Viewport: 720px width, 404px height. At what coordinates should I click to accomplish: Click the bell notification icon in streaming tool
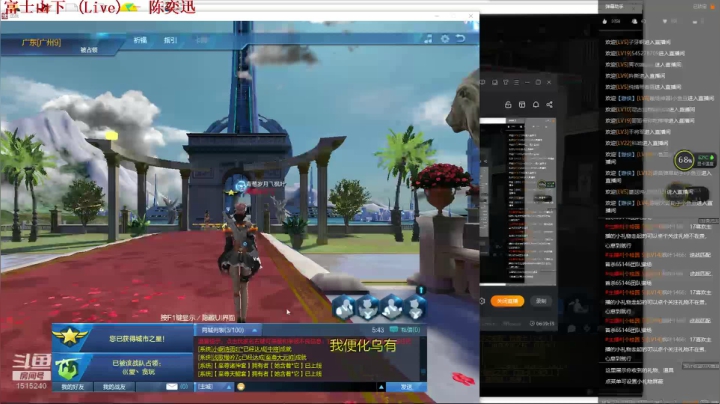tap(535, 105)
